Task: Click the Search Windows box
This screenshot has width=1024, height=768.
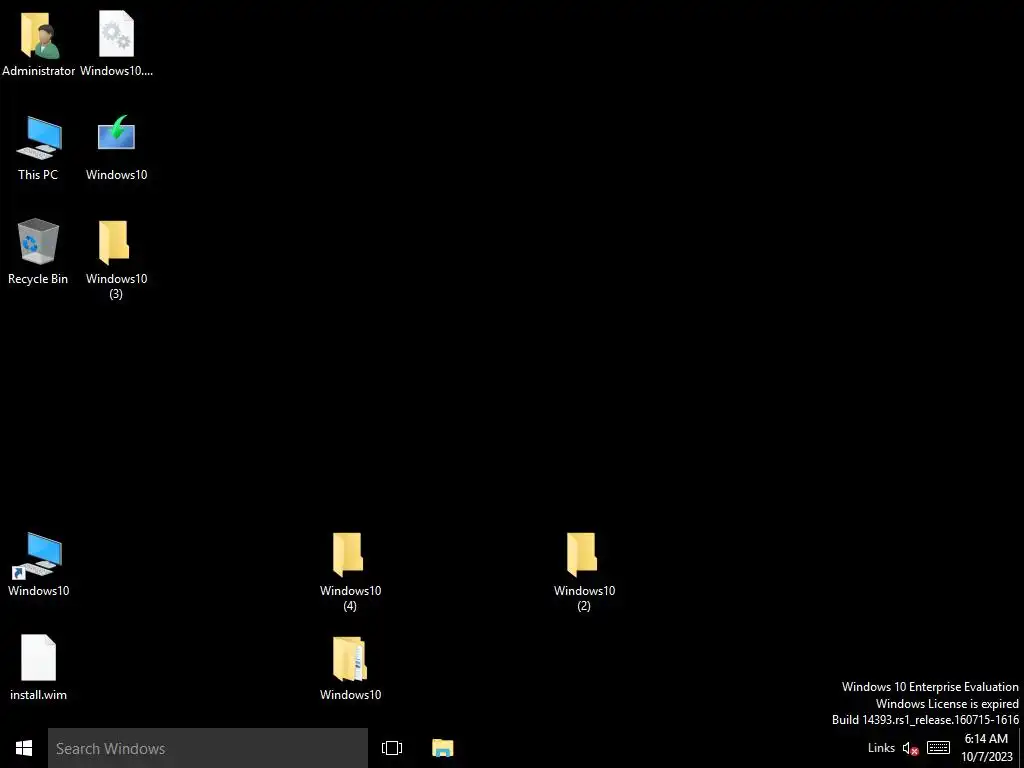Action: 208,748
